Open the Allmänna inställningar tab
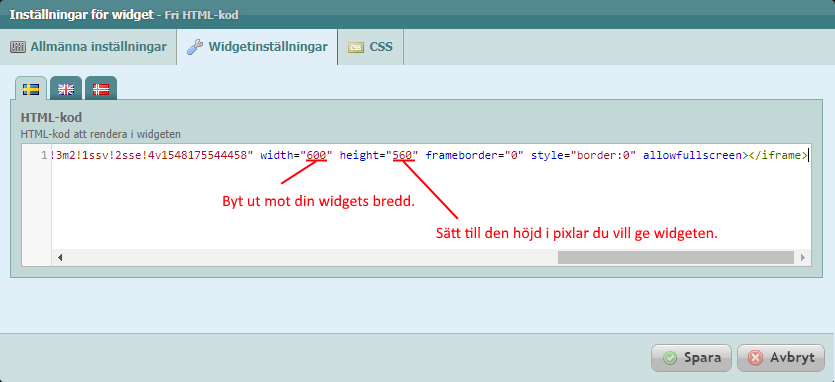835x382 pixels. [88, 46]
